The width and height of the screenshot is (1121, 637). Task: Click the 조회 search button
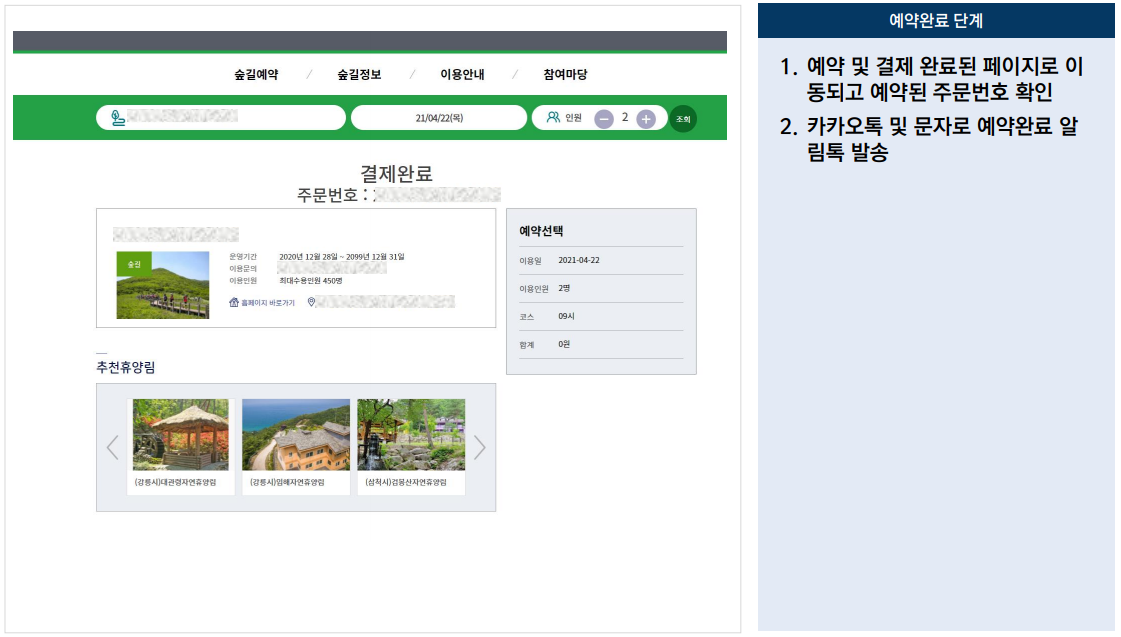click(x=684, y=117)
